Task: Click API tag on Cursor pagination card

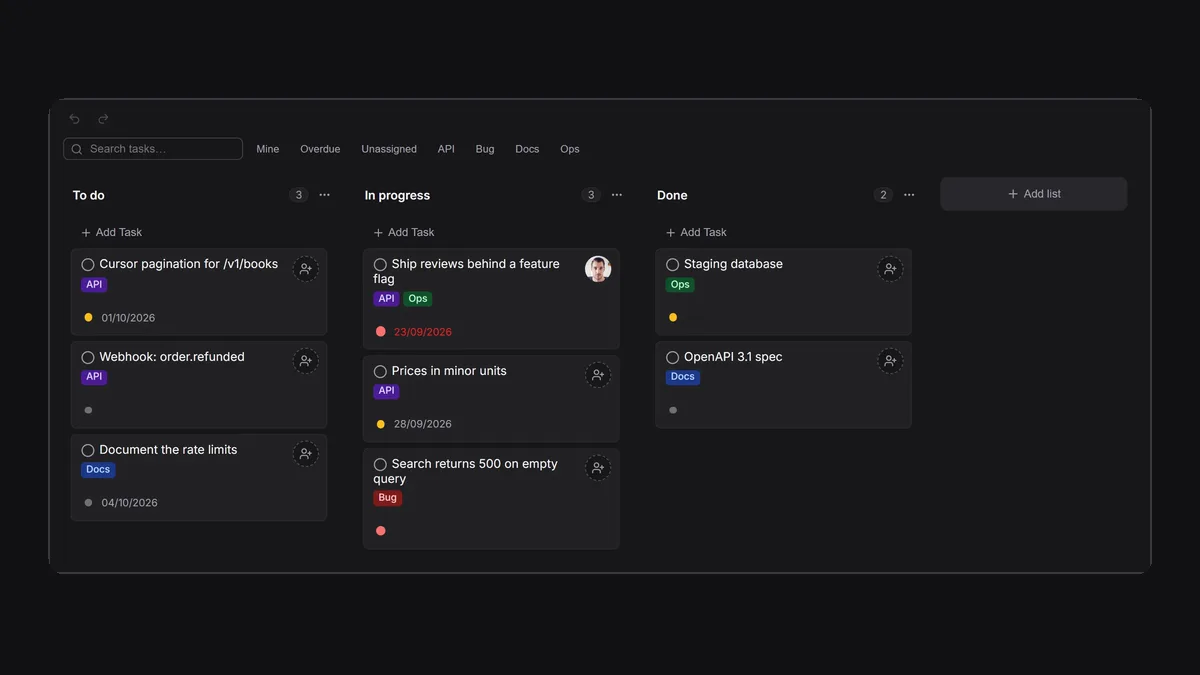Action: coord(94,285)
